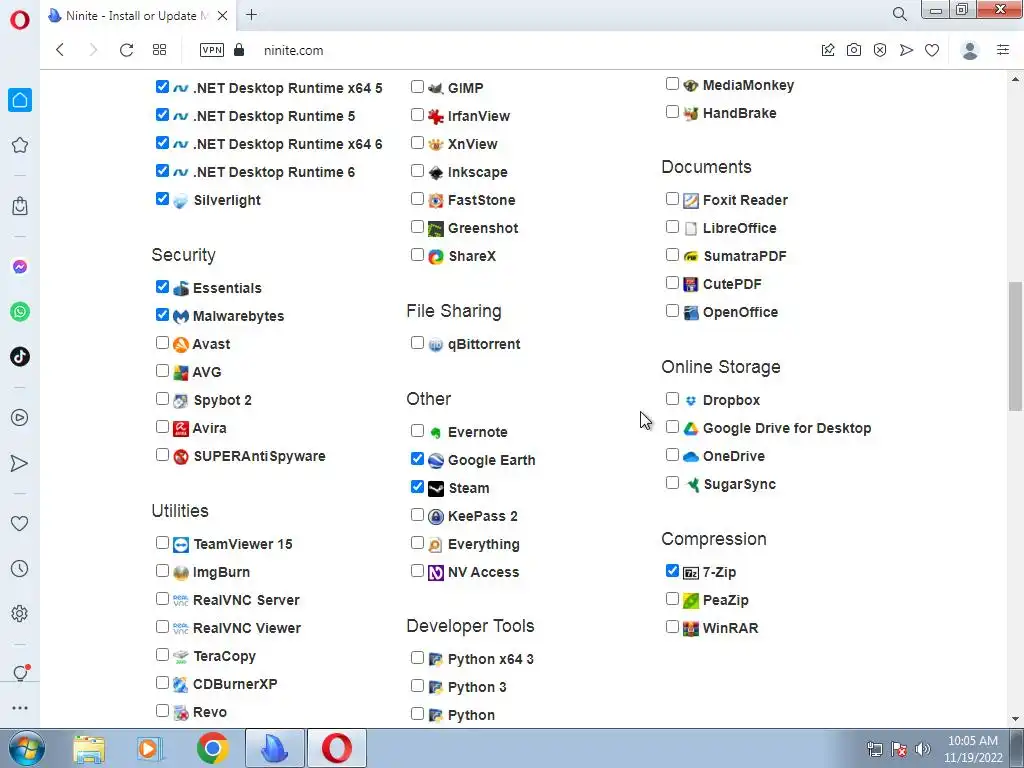The width and height of the screenshot is (1024, 768).
Task: Open Bookmarks star in Opera sidebar
Action: point(20,145)
